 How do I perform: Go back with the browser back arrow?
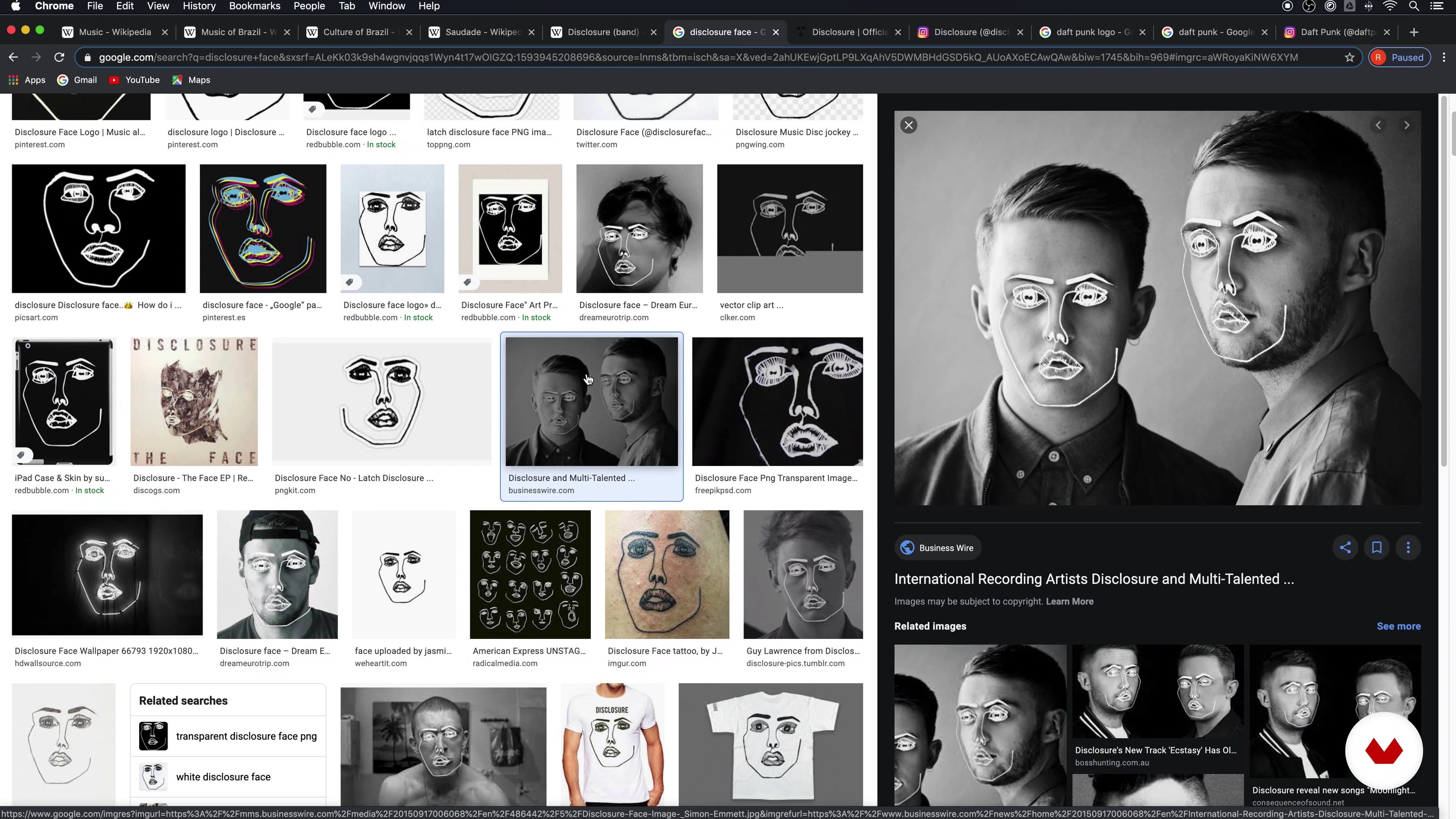14,57
